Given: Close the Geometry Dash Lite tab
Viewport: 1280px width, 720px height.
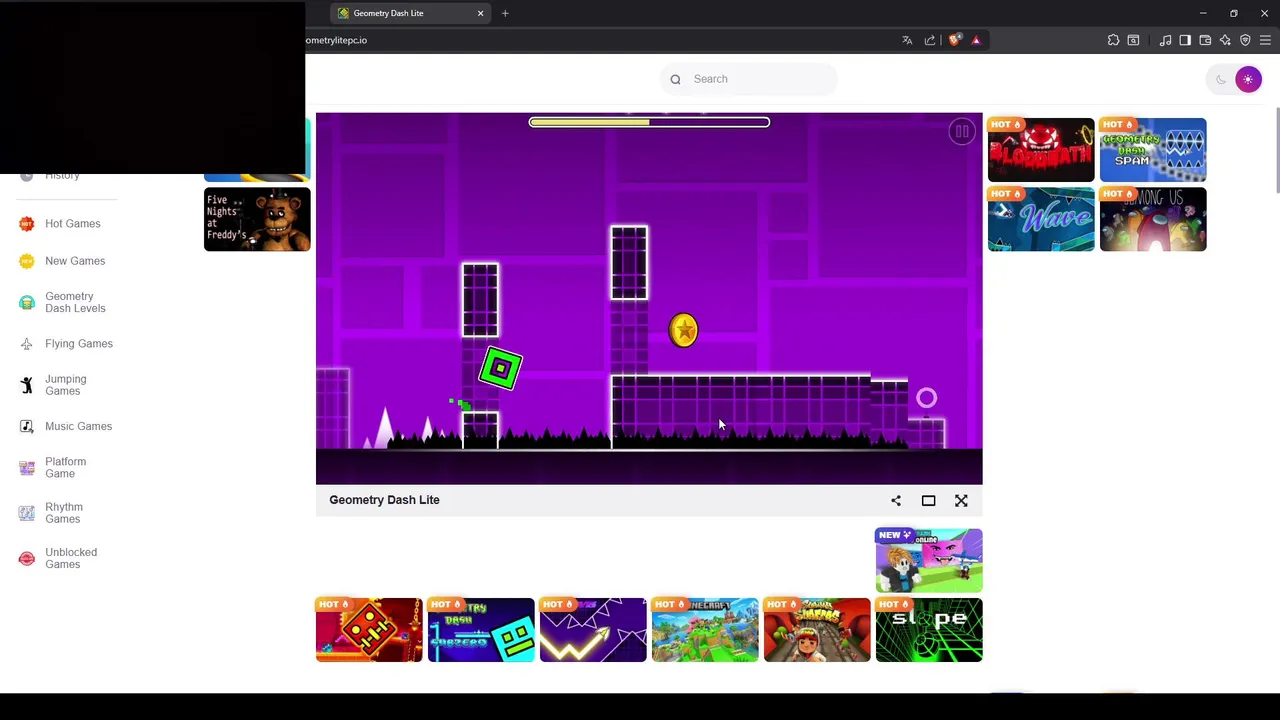Looking at the screenshot, I should 480,13.
